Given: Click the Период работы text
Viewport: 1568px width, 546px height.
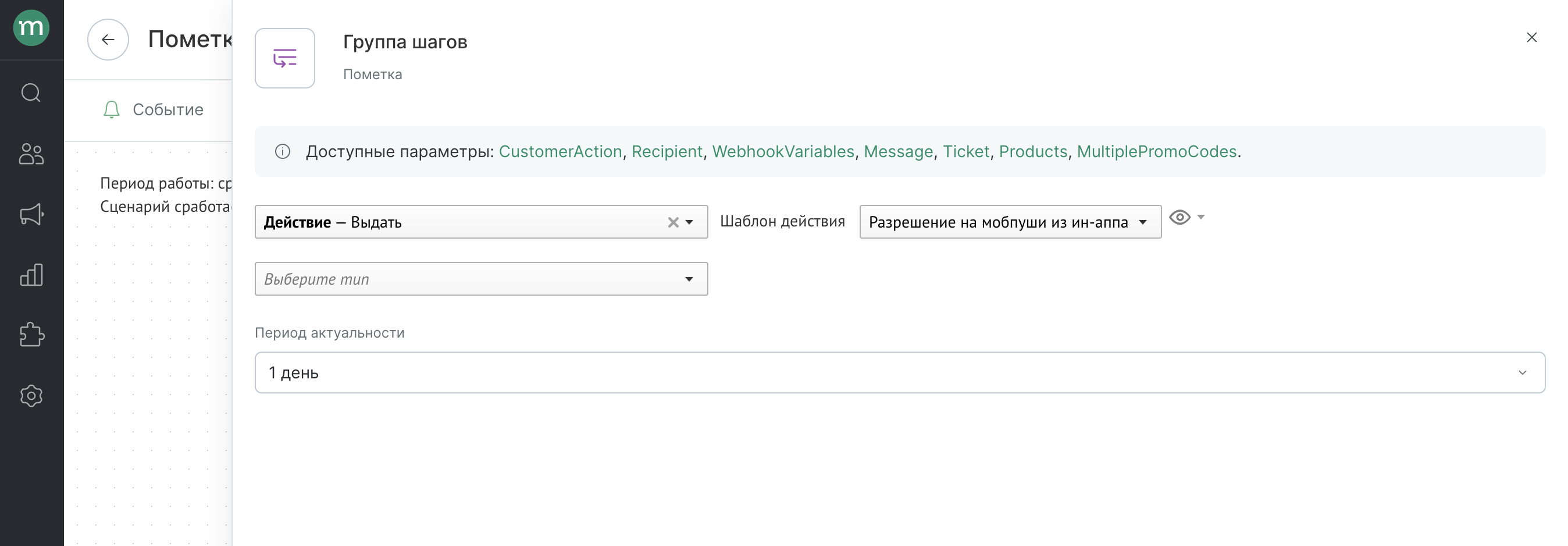Looking at the screenshot, I should click(x=166, y=183).
